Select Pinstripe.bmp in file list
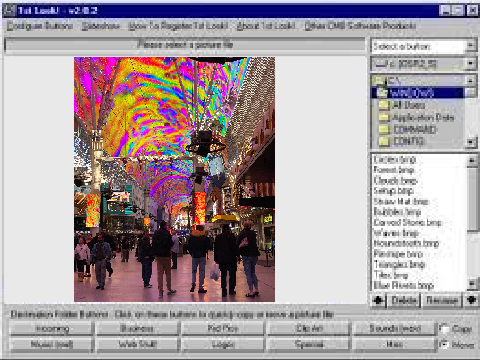 pyautogui.click(x=398, y=254)
